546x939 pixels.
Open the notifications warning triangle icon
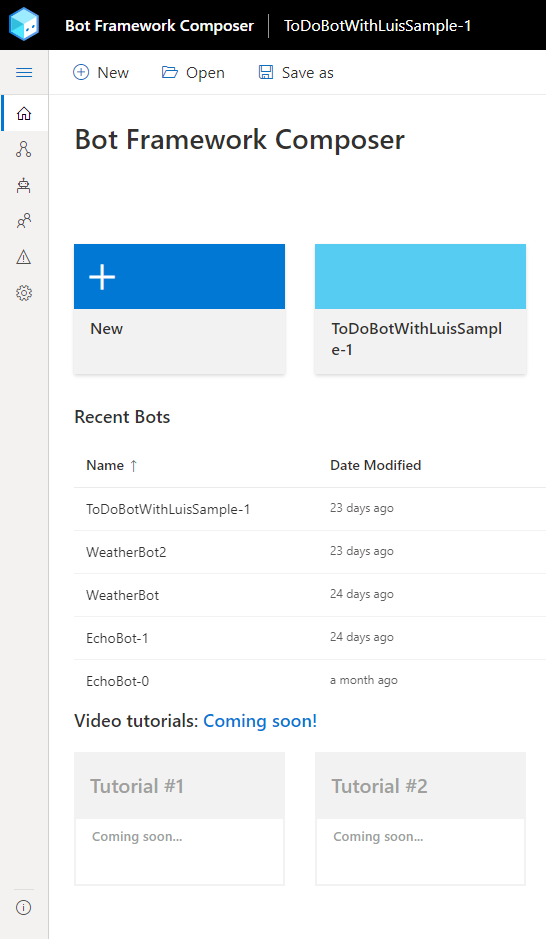tap(24, 257)
